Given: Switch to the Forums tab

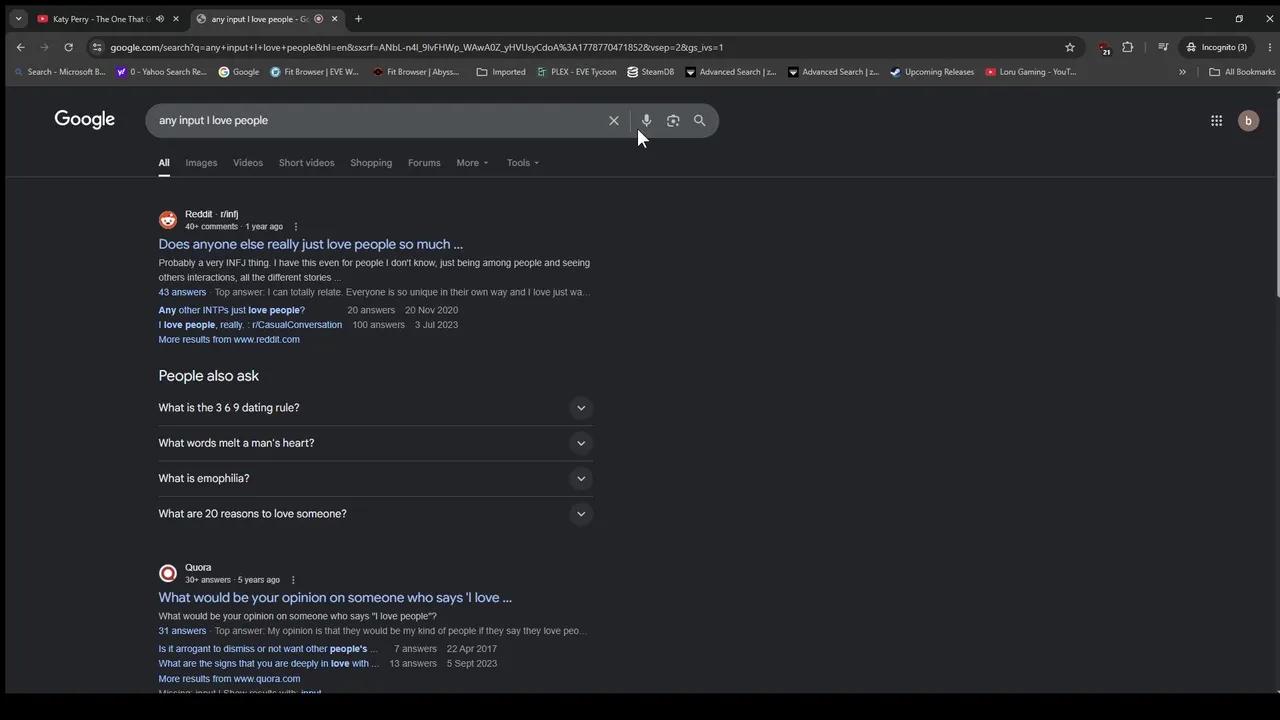Looking at the screenshot, I should 424,163.
